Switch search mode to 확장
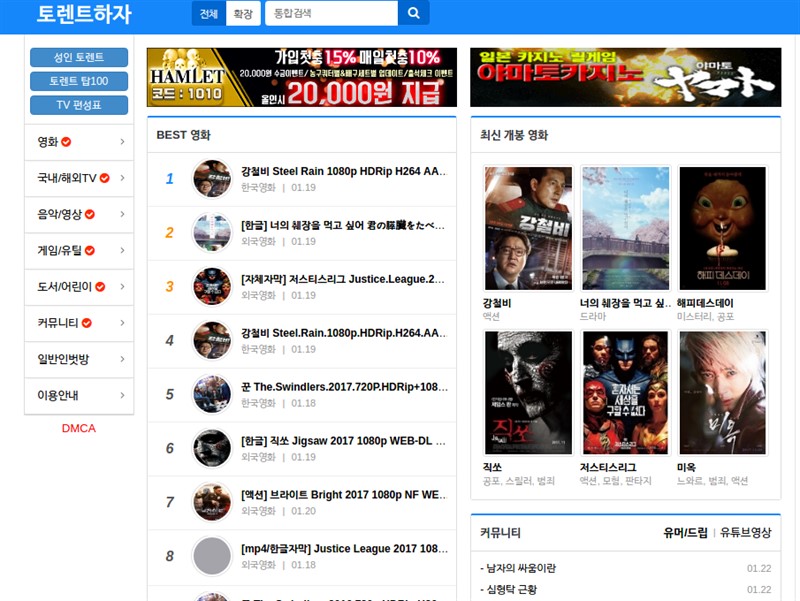Image resolution: width=800 pixels, height=601 pixels. (x=243, y=13)
